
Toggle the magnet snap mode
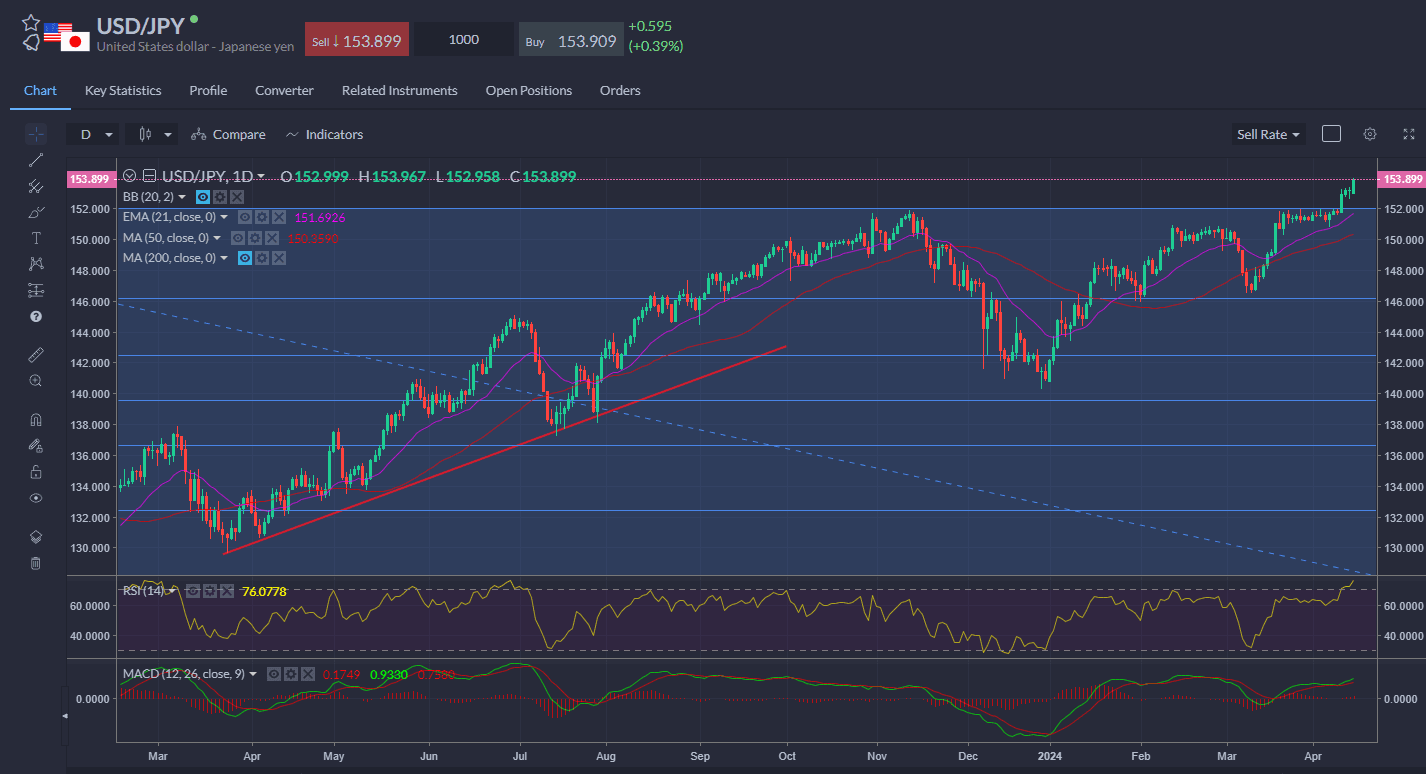[36, 419]
